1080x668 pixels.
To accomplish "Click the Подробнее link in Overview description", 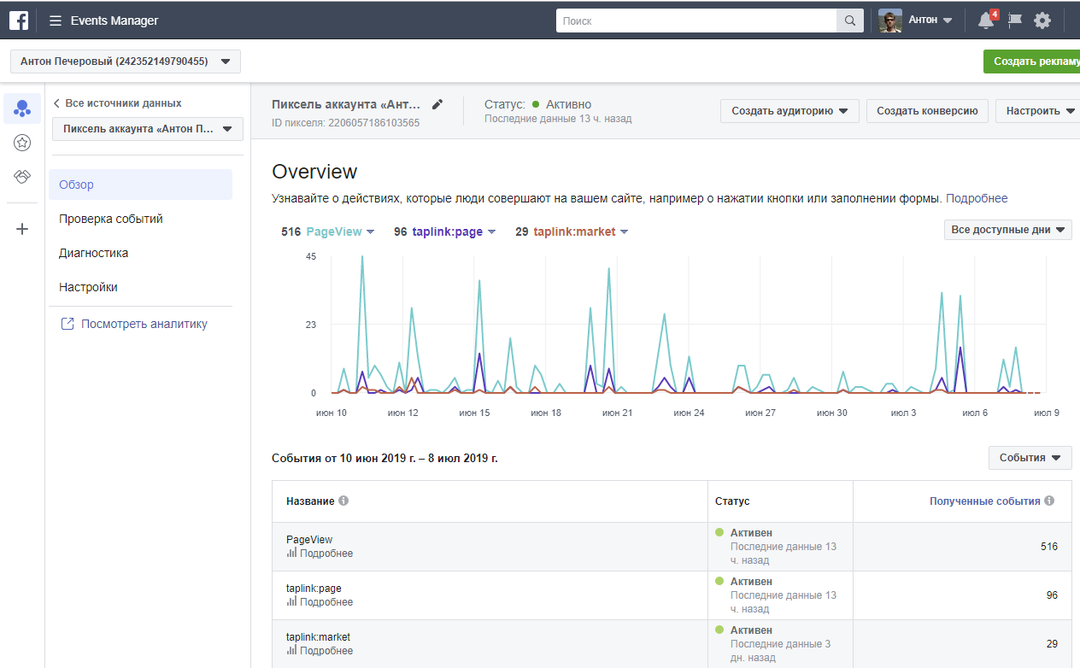I will tap(976, 198).
